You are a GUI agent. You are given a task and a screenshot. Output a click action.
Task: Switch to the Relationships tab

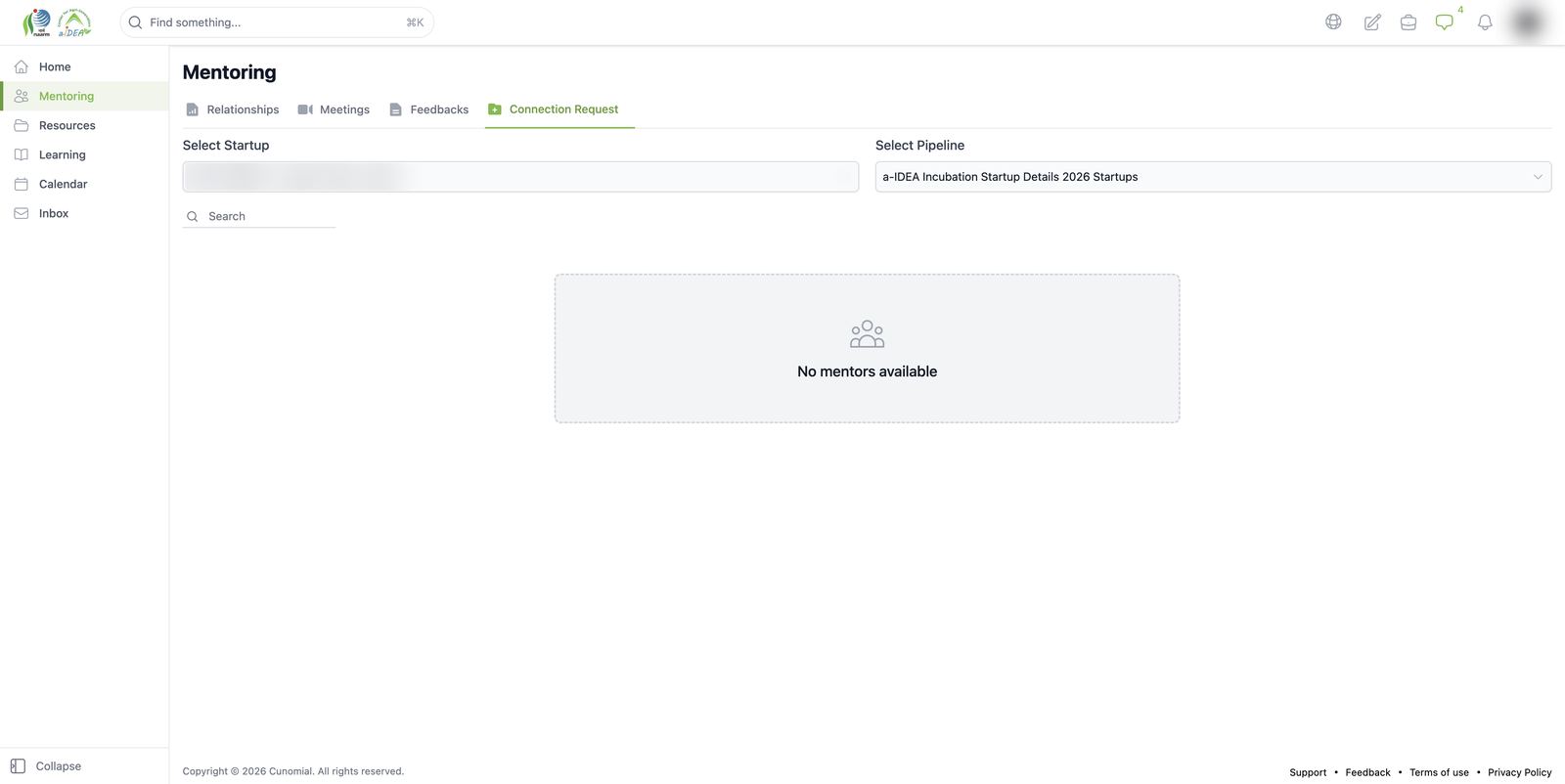coord(233,109)
